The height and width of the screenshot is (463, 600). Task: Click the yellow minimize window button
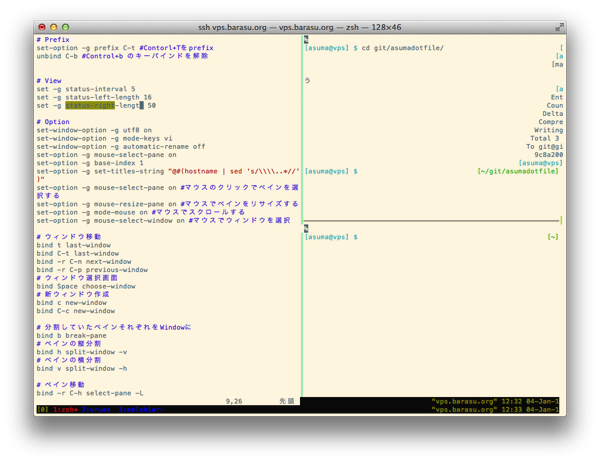click(54, 27)
